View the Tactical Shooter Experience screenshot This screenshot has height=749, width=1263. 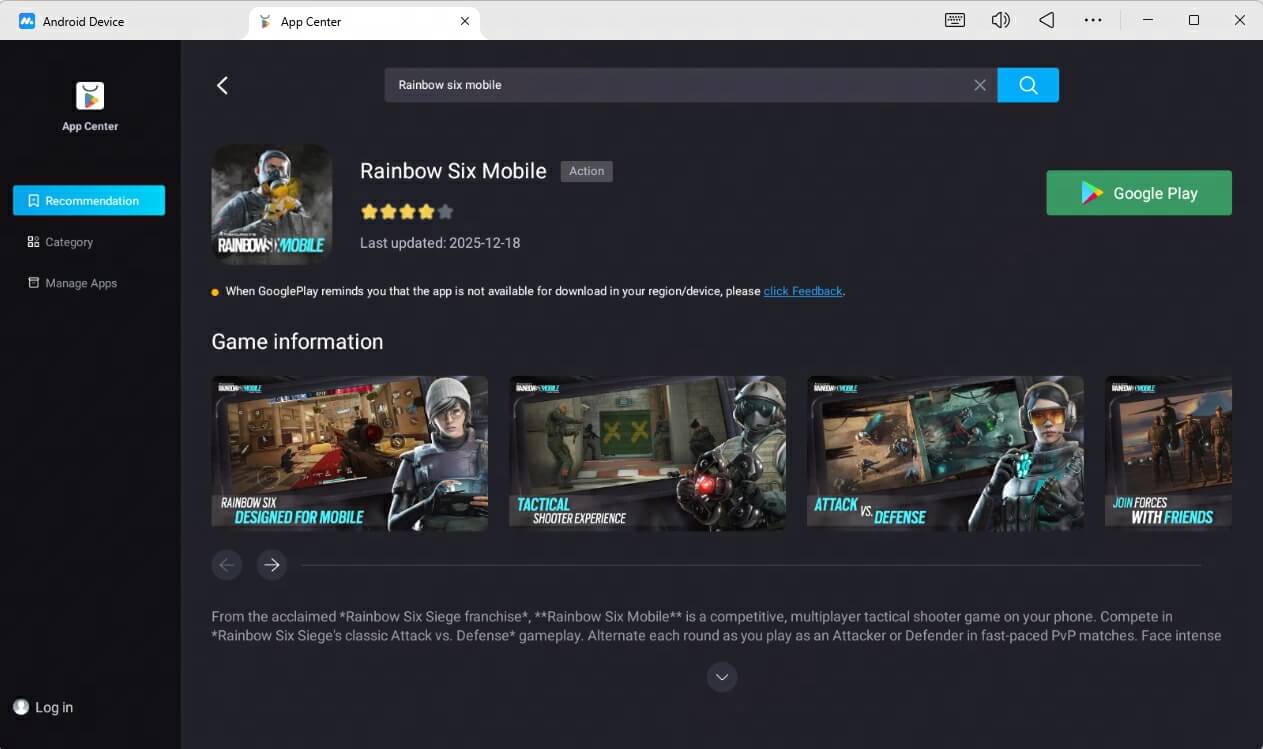point(647,453)
